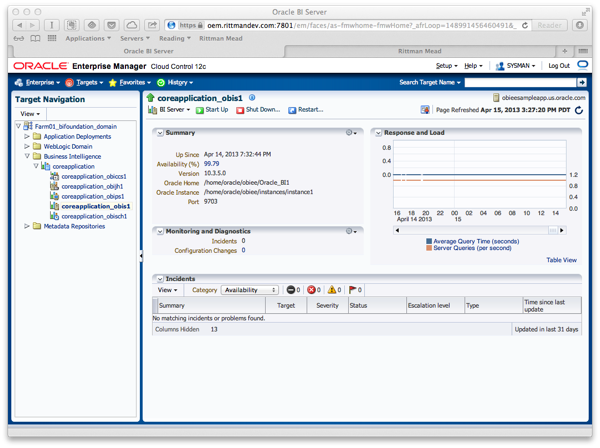
Task: Submit search with the arrow button
Action: coord(582,82)
